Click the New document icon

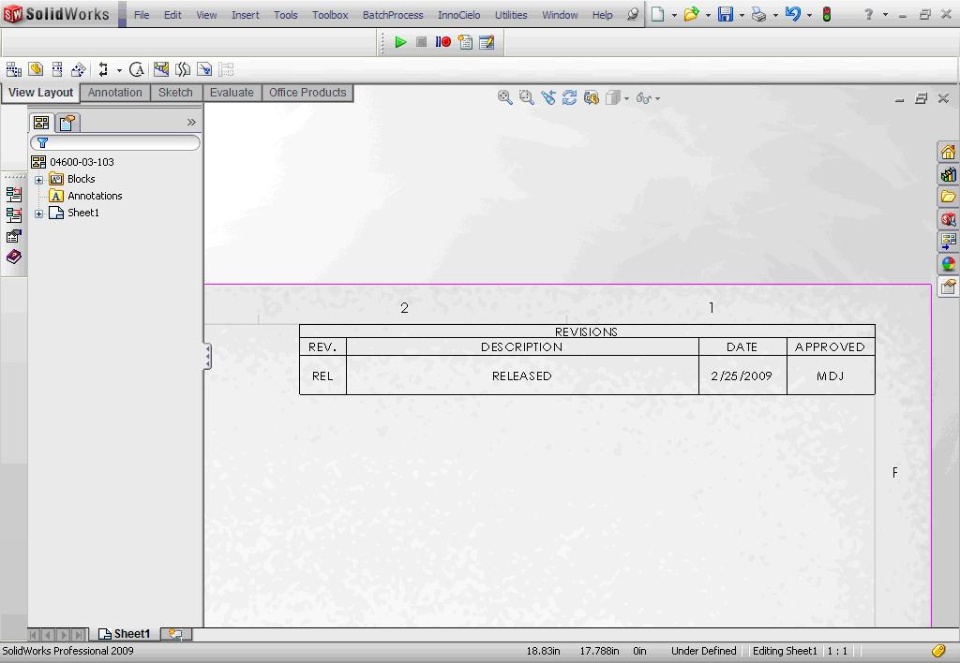coord(658,14)
